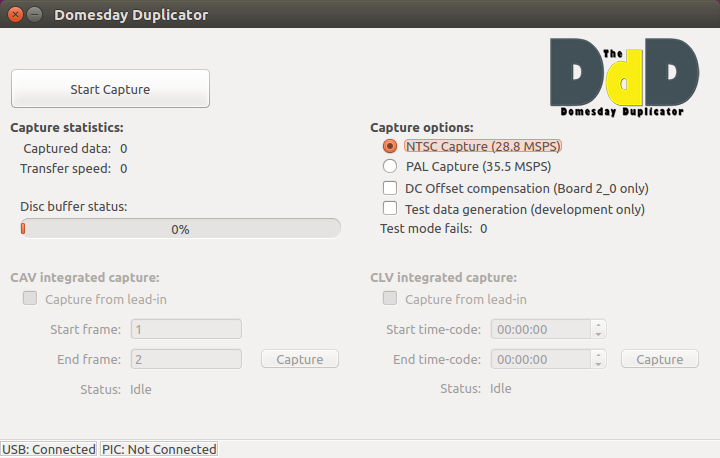The image size is (720, 458).
Task: Increase End time-code with up arrow
Action: (x=598, y=355)
